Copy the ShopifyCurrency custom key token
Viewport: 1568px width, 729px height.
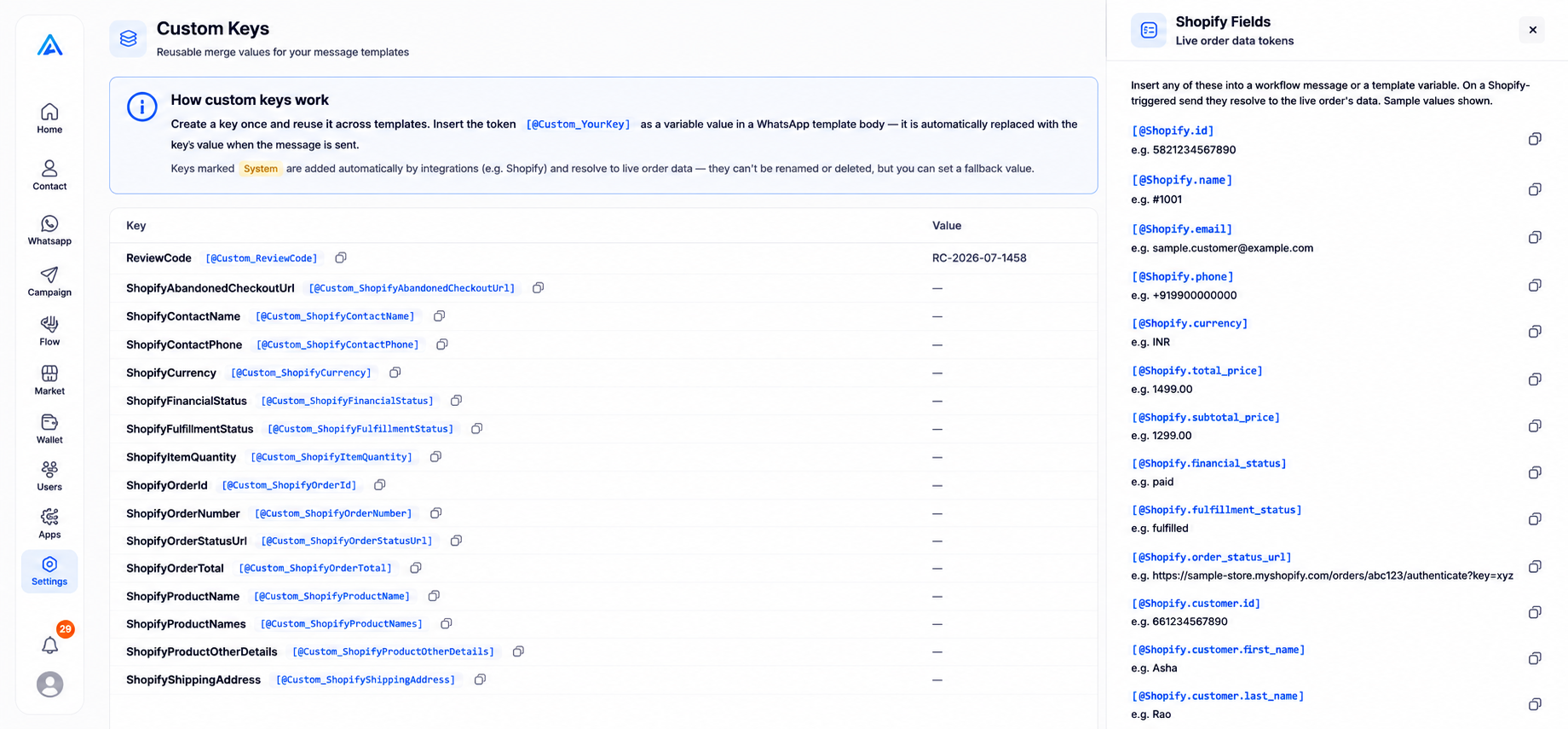[x=395, y=373]
